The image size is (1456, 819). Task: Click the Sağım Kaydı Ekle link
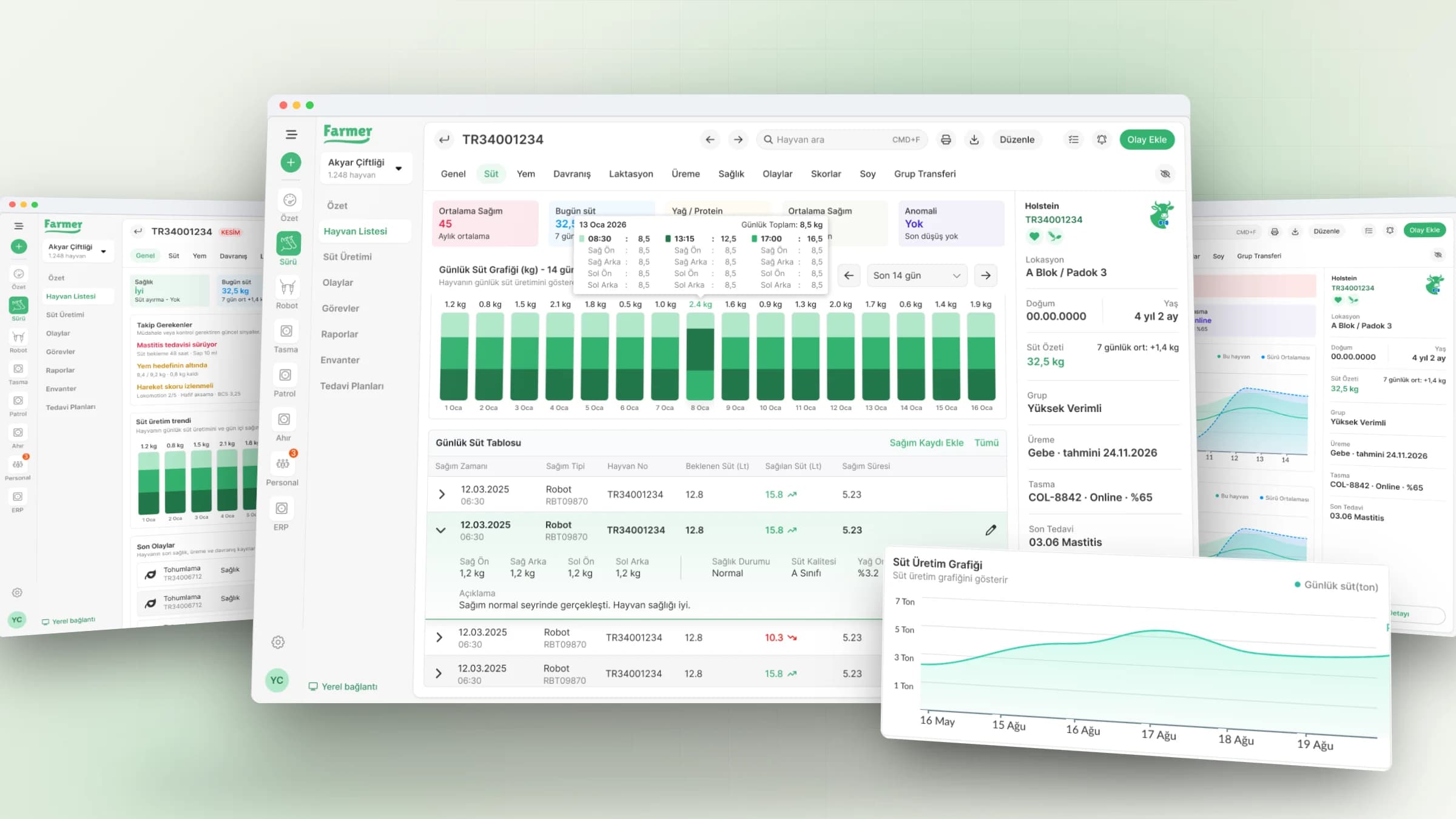(x=926, y=443)
